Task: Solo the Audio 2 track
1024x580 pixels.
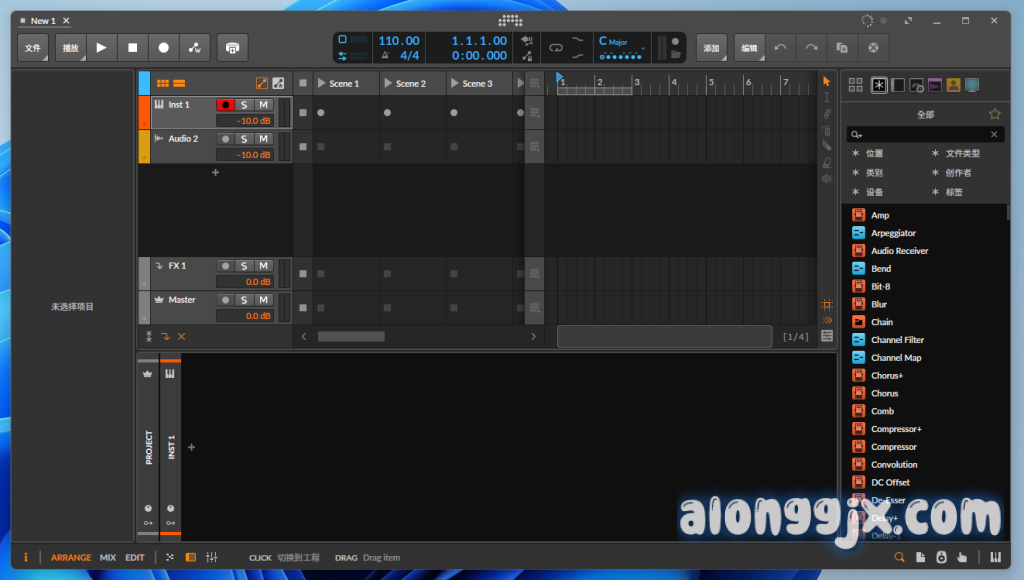Action: 244,139
